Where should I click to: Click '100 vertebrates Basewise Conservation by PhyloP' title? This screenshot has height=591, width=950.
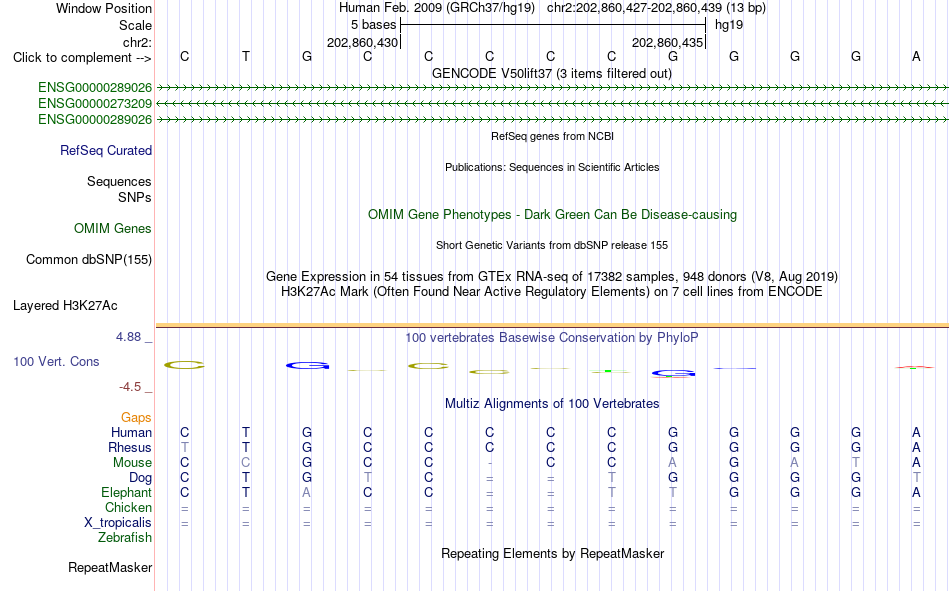point(552,338)
